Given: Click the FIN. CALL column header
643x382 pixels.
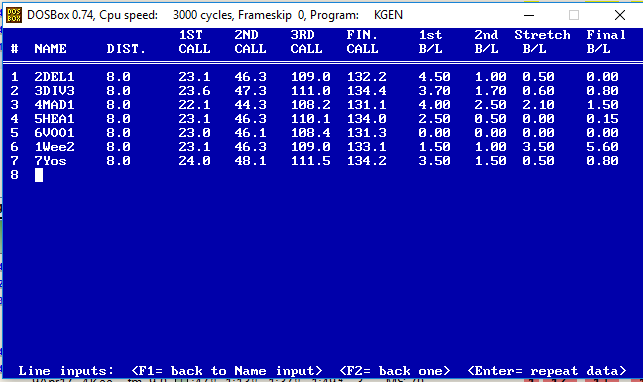Looking at the screenshot, I should [x=362, y=42].
